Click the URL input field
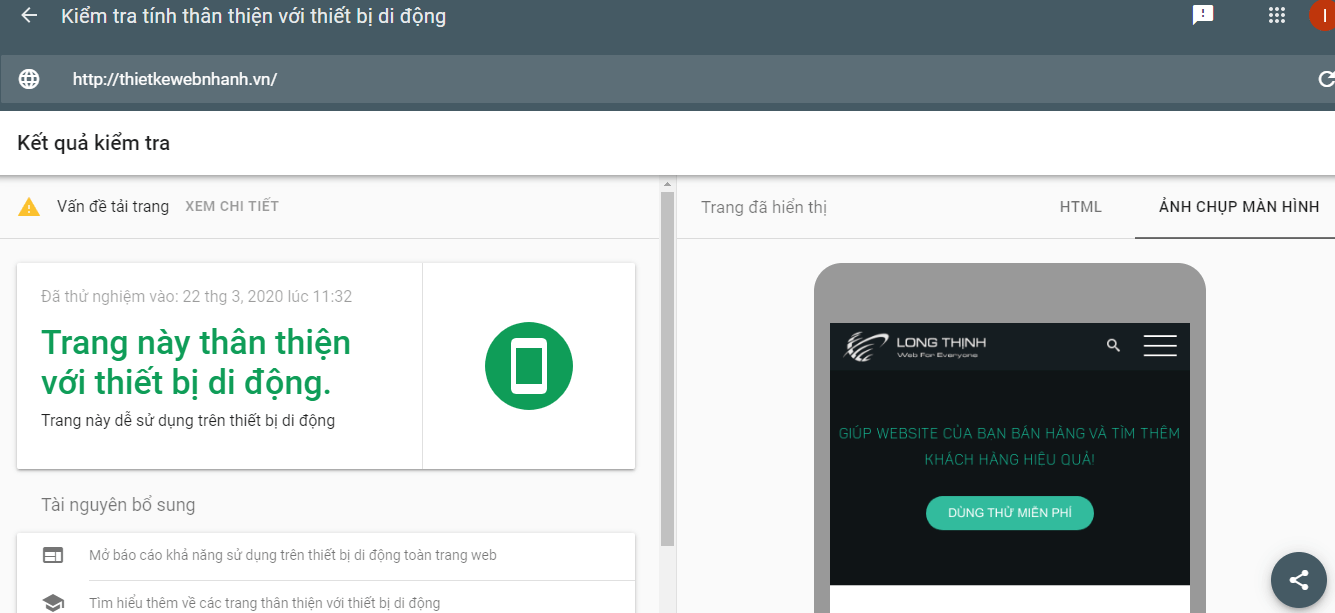Screen dimensions: 1335x613 coord(400,78)
